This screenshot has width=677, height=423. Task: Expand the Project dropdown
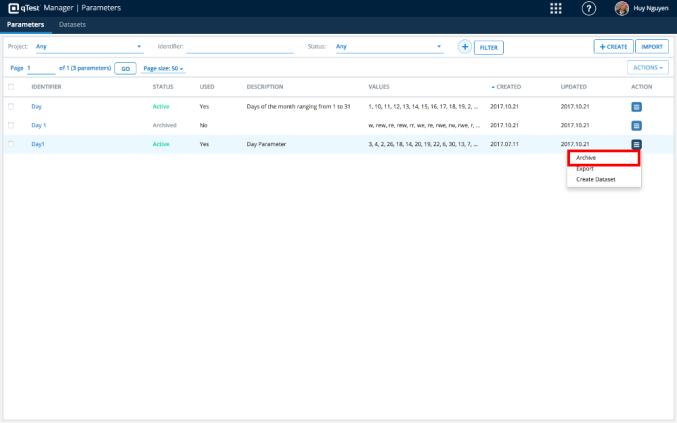coord(88,46)
